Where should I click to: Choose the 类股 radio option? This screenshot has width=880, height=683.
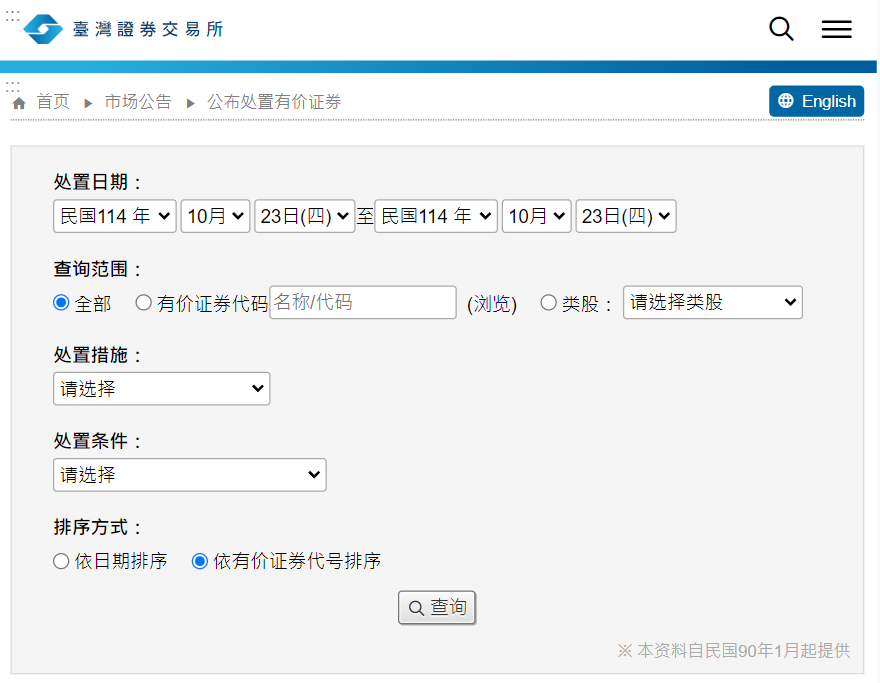pyautogui.click(x=548, y=303)
